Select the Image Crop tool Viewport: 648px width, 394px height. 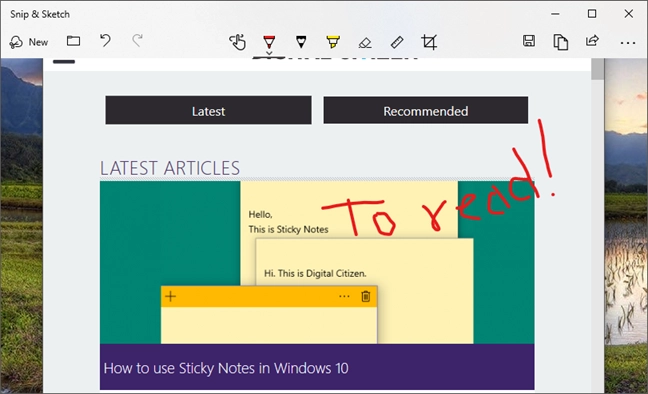point(429,42)
